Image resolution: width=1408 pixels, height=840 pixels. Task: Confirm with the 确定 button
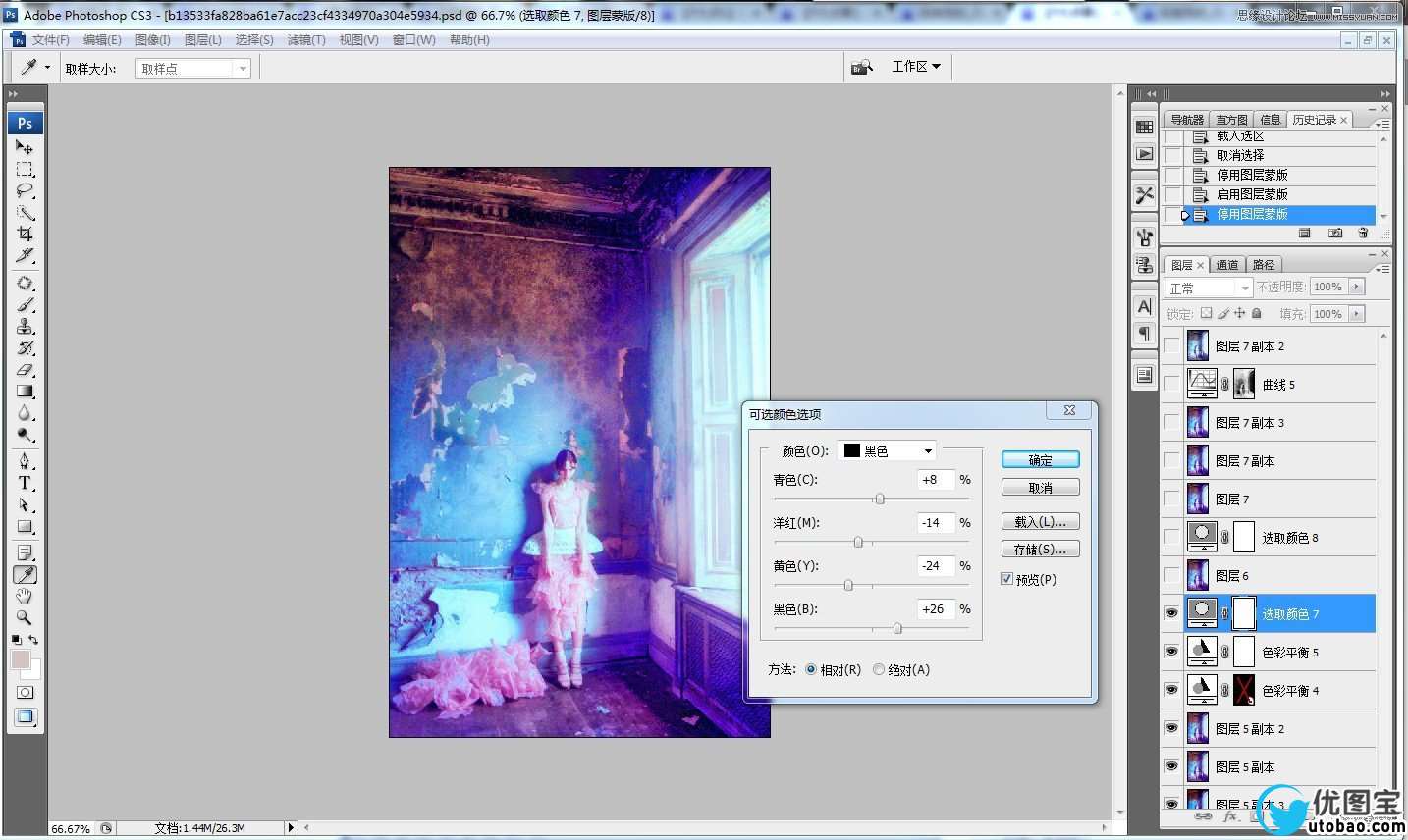click(1041, 459)
